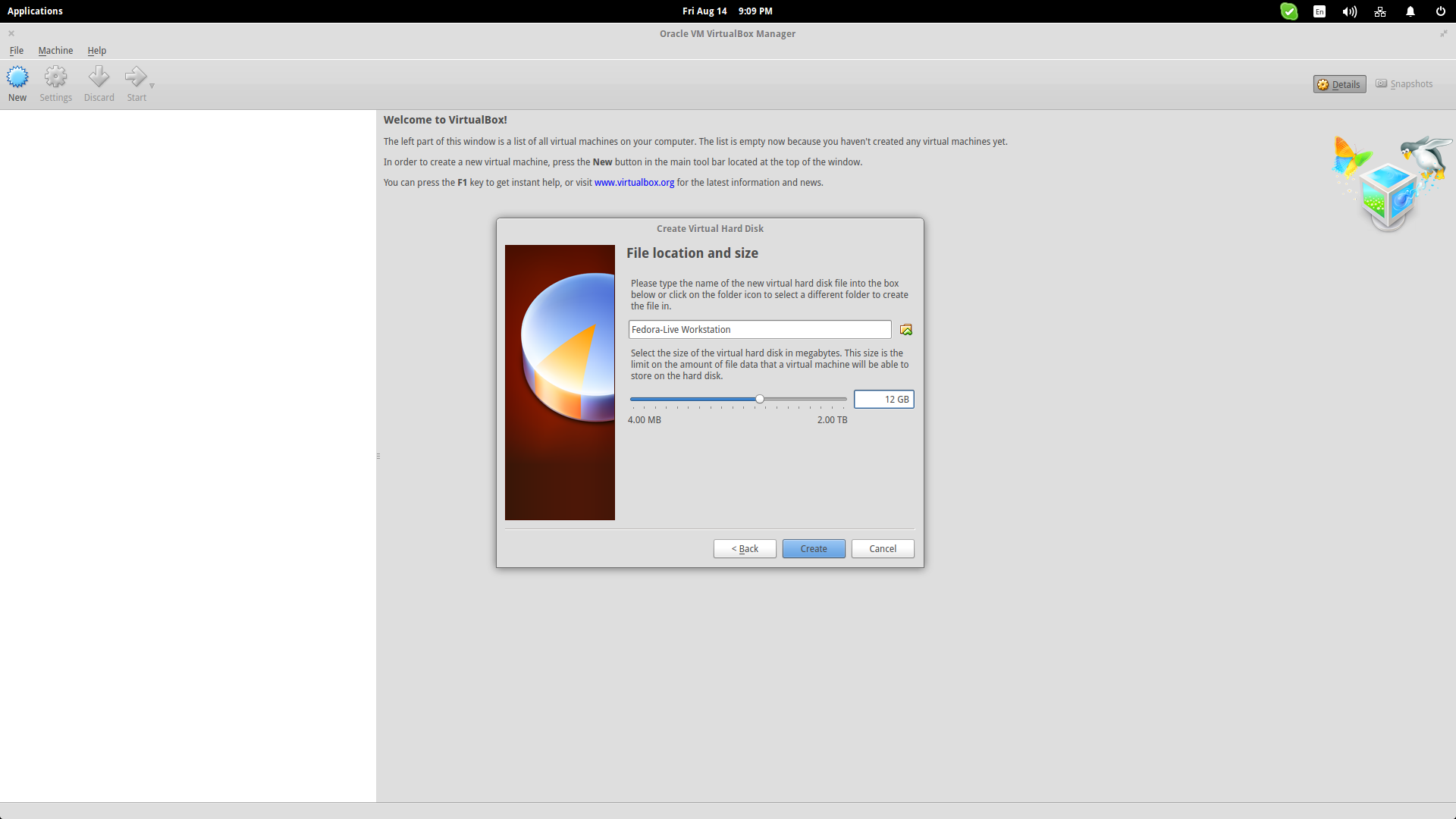The height and width of the screenshot is (819, 1456).
Task: Go back with the < Back button
Action: 745,549
